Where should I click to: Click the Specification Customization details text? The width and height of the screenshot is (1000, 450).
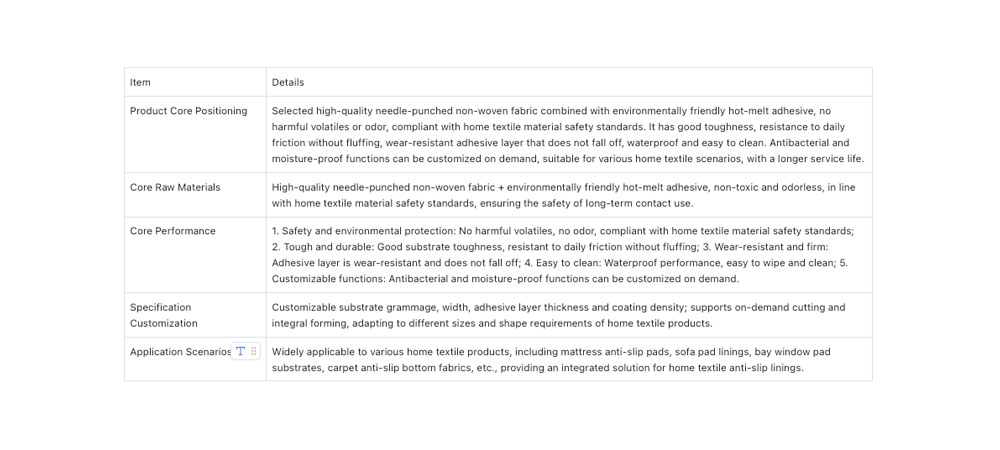567,315
